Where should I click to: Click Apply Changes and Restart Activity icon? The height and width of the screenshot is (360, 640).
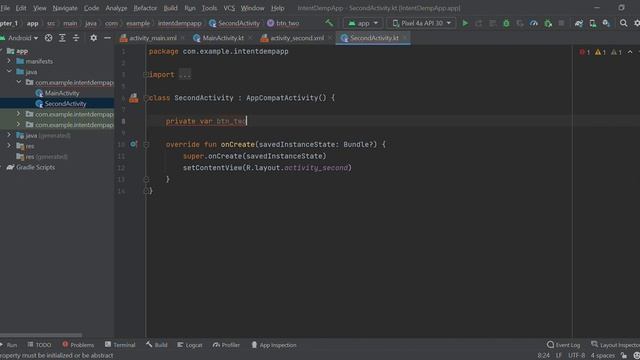click(x=479, y=23)
